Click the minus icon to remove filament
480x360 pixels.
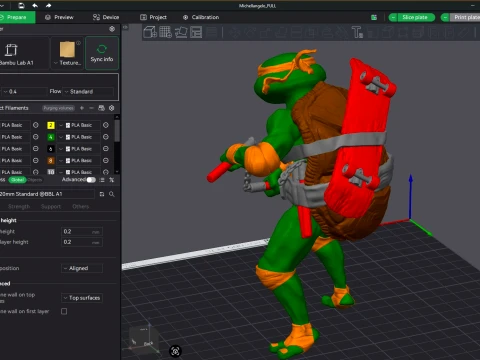pos(91,108)
